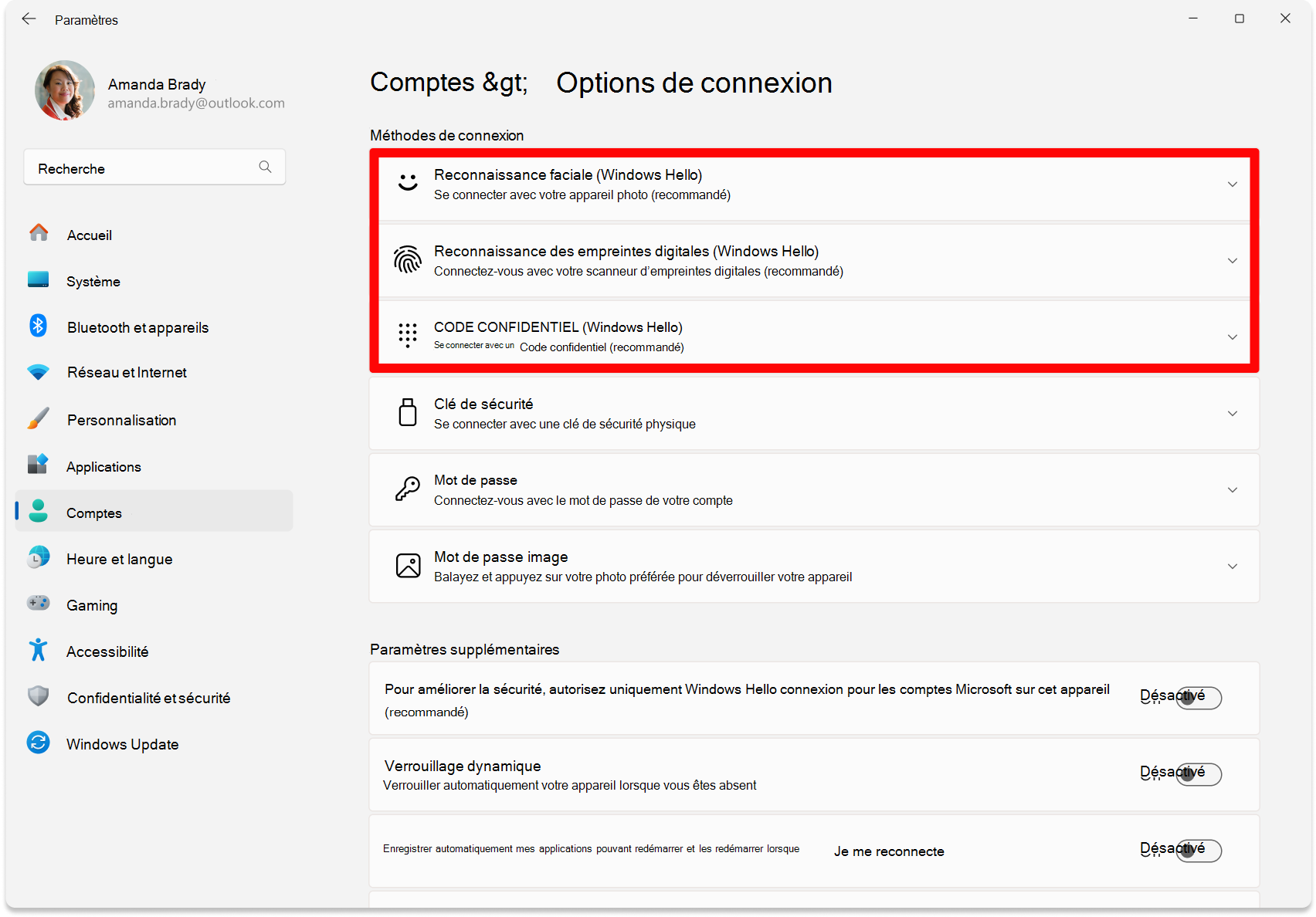Click the password key icon
The image size is (1316, 917).
pyautogui.click(x=408, y=489)
